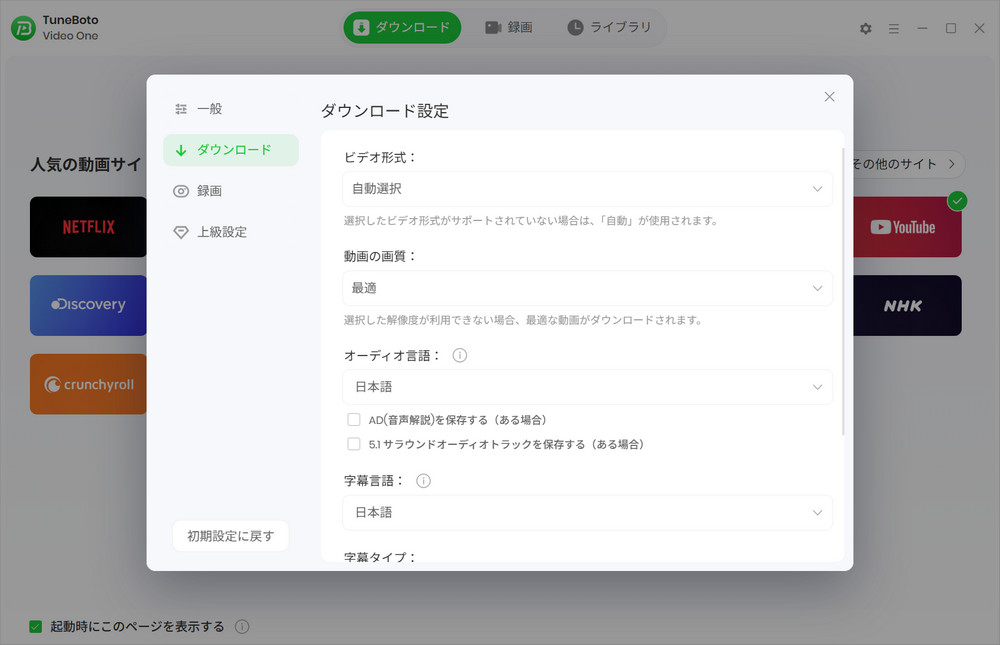Open the NHK site tile

point(907,306)
